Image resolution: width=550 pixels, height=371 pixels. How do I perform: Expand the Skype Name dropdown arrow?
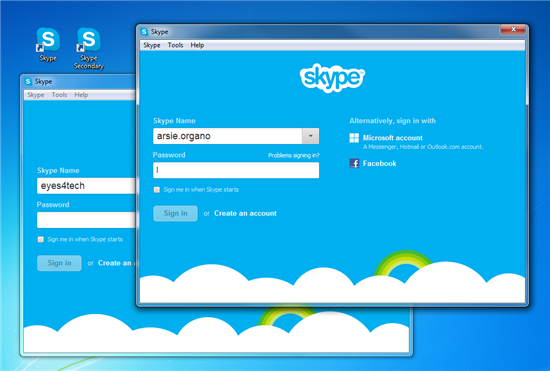click(x=310, y=136)
